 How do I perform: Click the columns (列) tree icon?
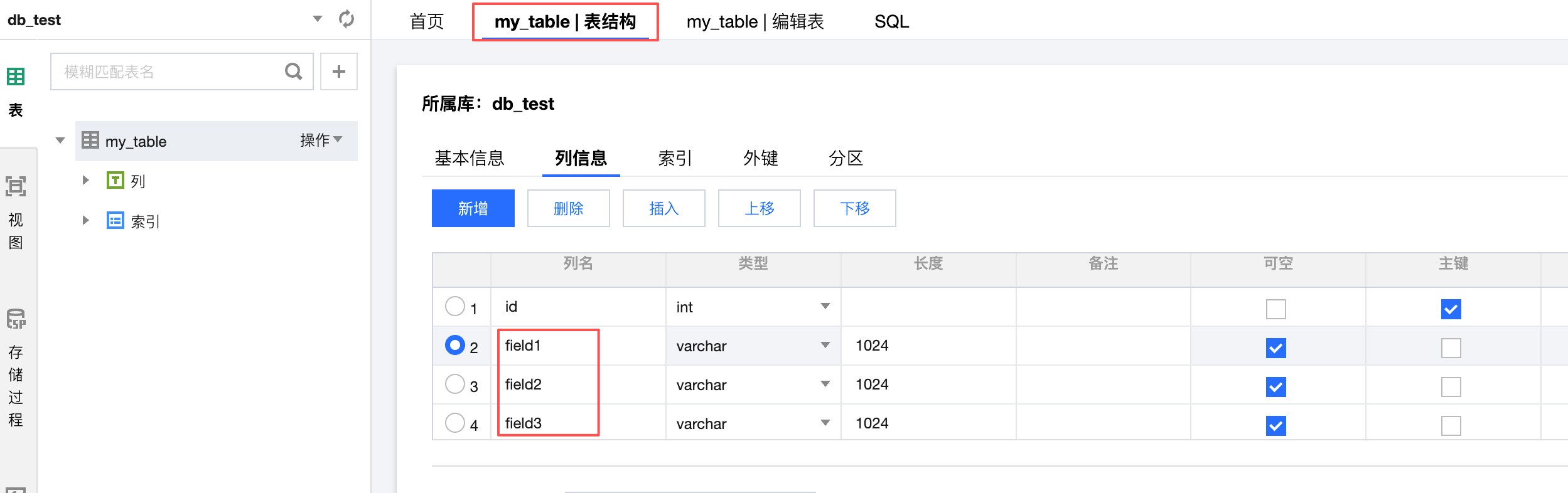(x=115, y=181)
